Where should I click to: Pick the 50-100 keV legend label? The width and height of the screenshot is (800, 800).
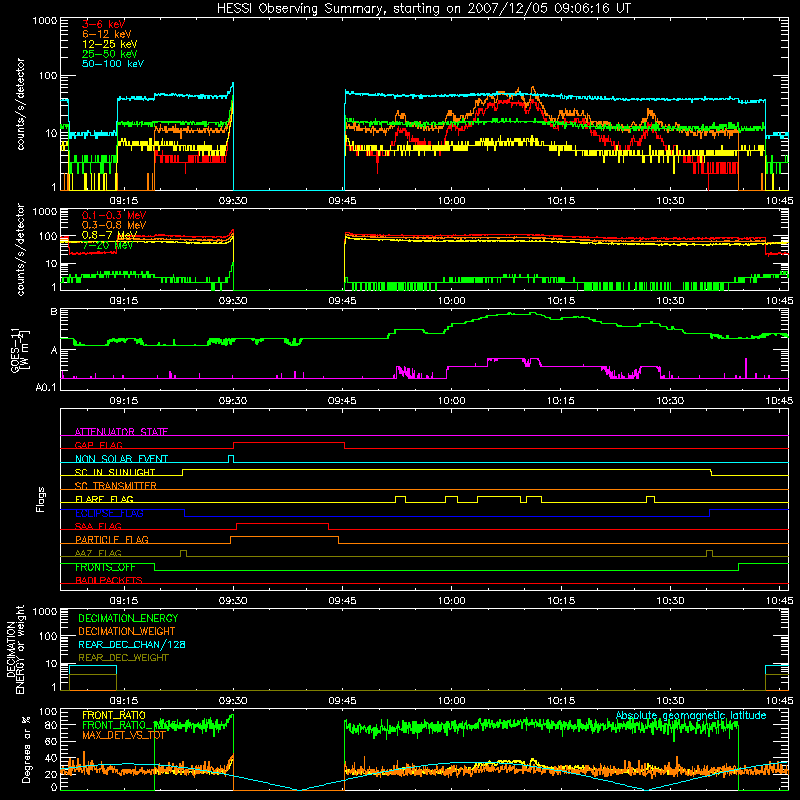tap(113, 64)
